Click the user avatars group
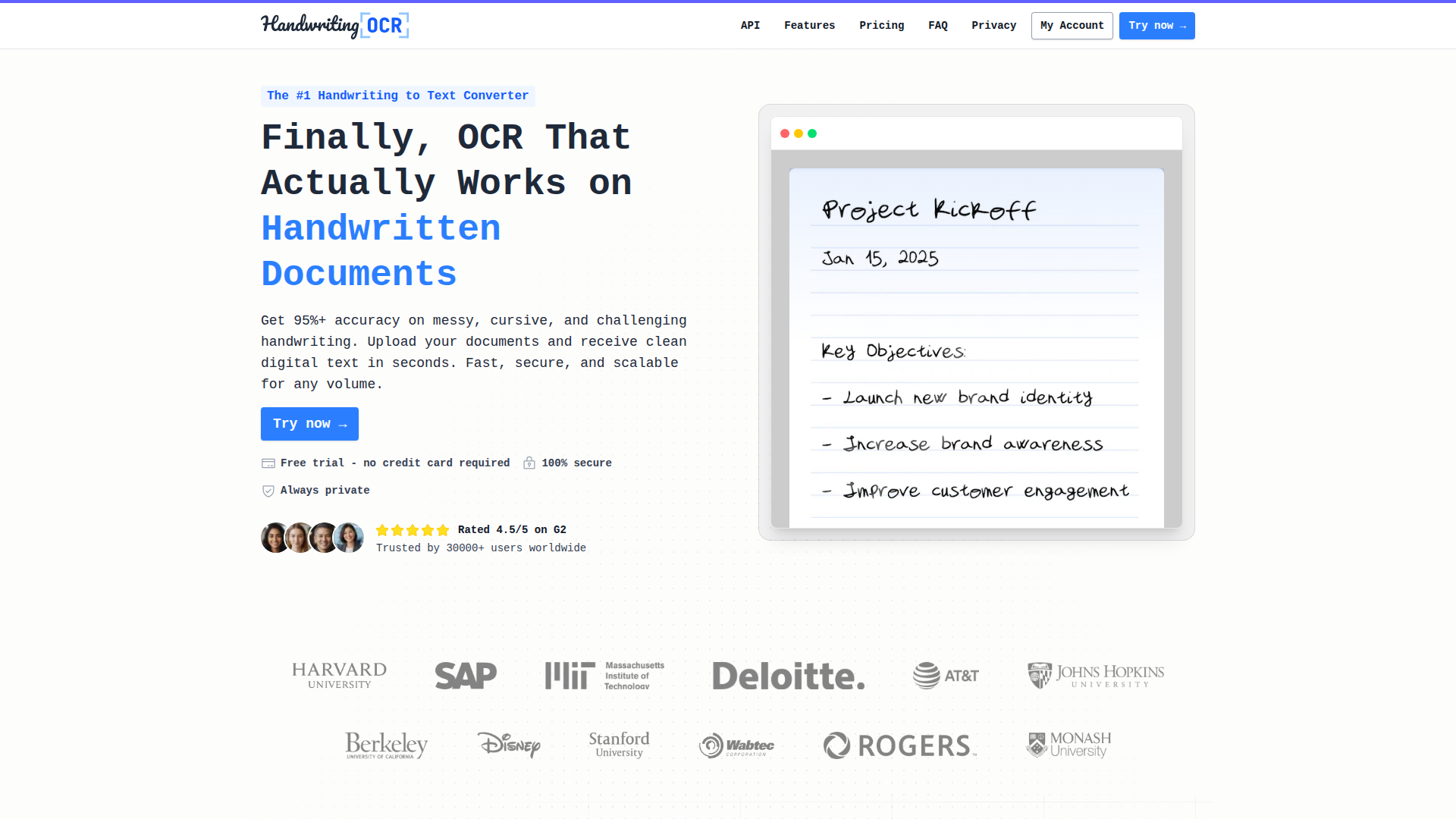1456x819 pixels. (312, 538)
